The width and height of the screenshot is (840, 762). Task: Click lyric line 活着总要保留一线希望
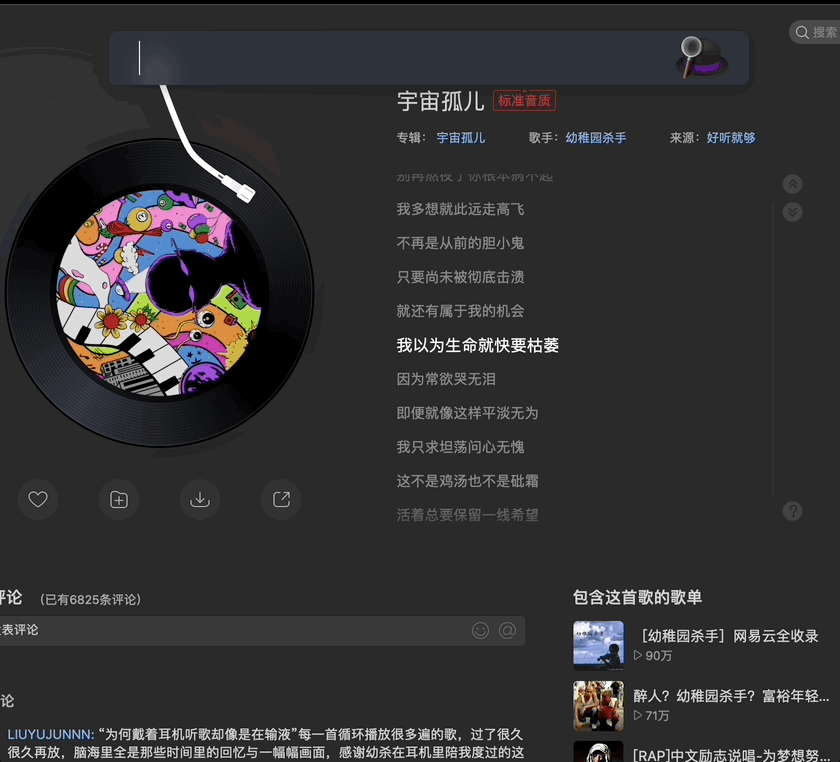(x=467, y=516)
